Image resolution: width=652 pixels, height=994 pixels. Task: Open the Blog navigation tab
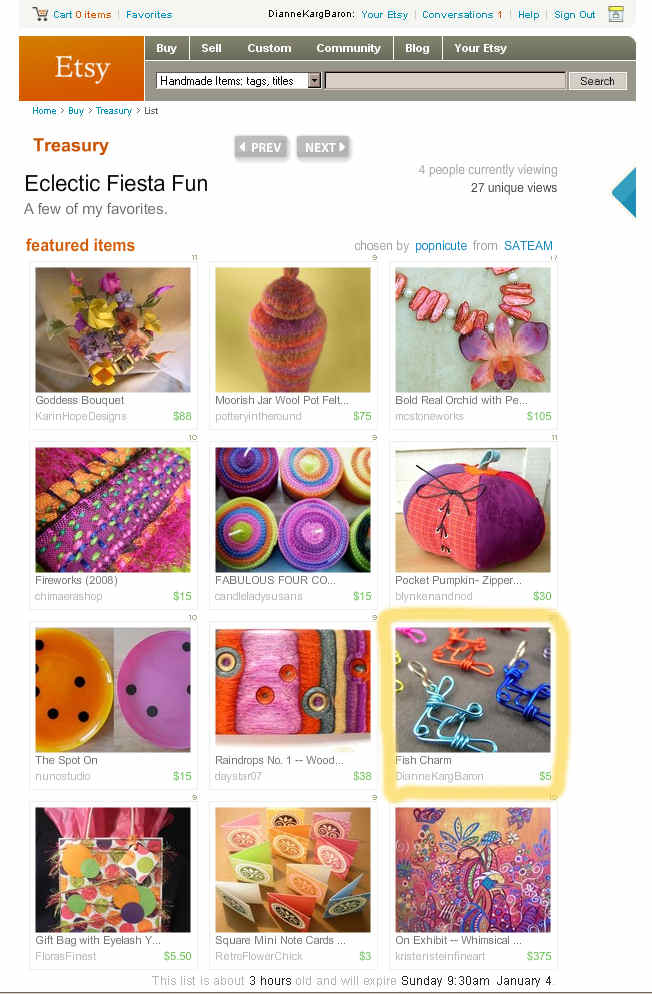click(417, 48)
